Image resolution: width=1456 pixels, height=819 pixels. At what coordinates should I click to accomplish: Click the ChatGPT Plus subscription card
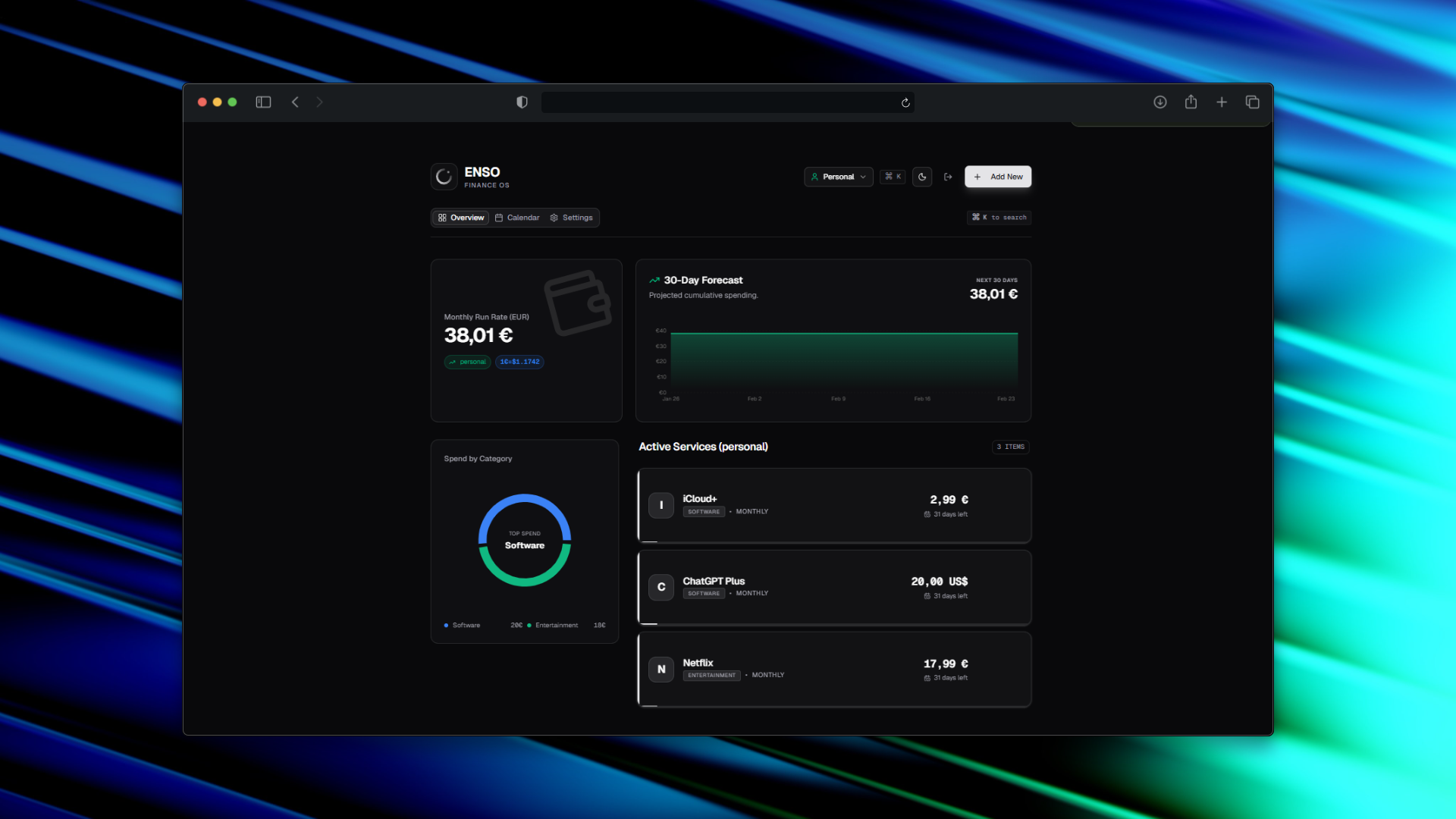point(833,588)
